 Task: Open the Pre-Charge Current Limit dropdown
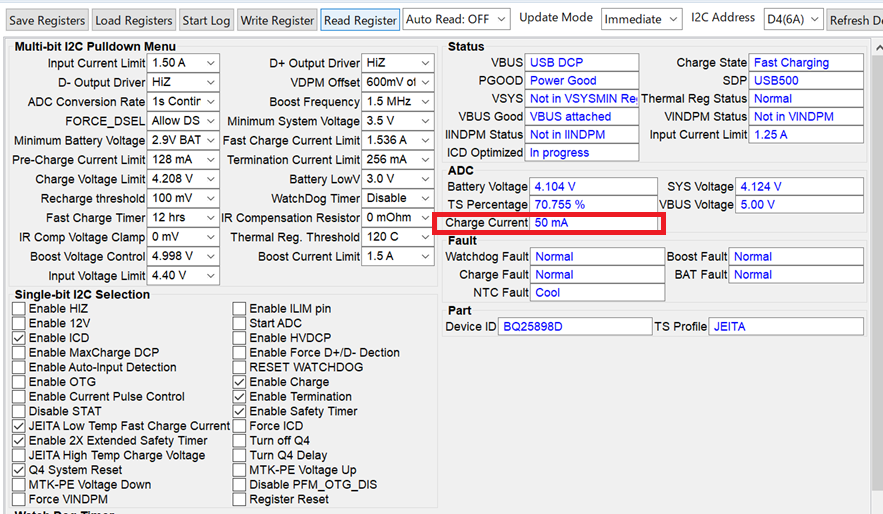[x=184, y=160]
